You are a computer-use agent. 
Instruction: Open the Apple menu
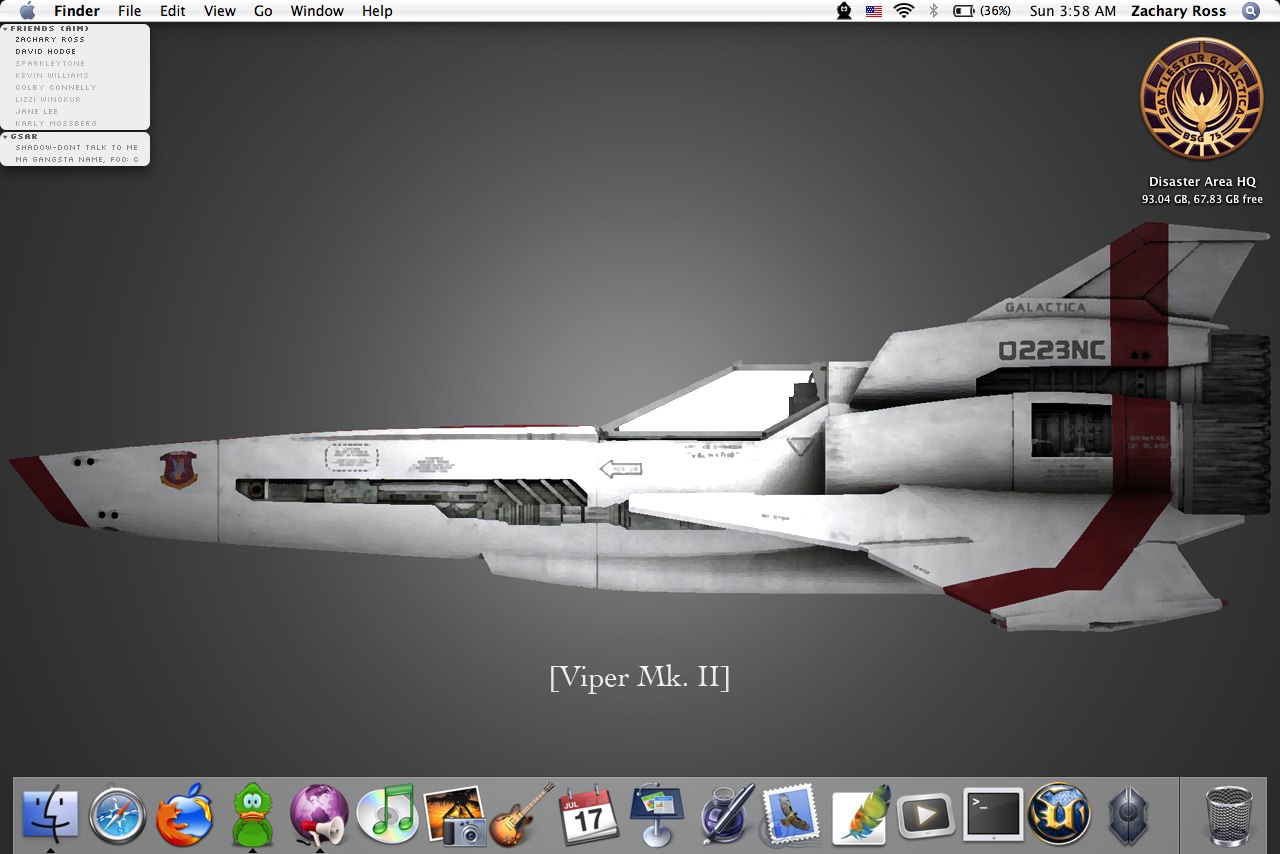coord(27,11)
